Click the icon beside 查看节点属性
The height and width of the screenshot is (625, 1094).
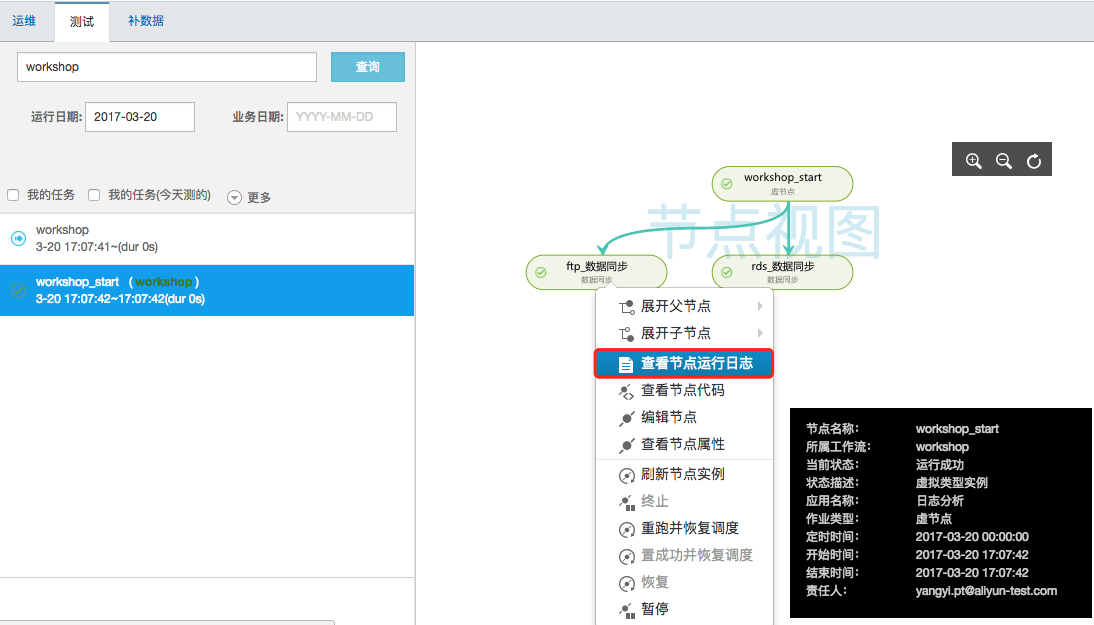pos(627,444)
